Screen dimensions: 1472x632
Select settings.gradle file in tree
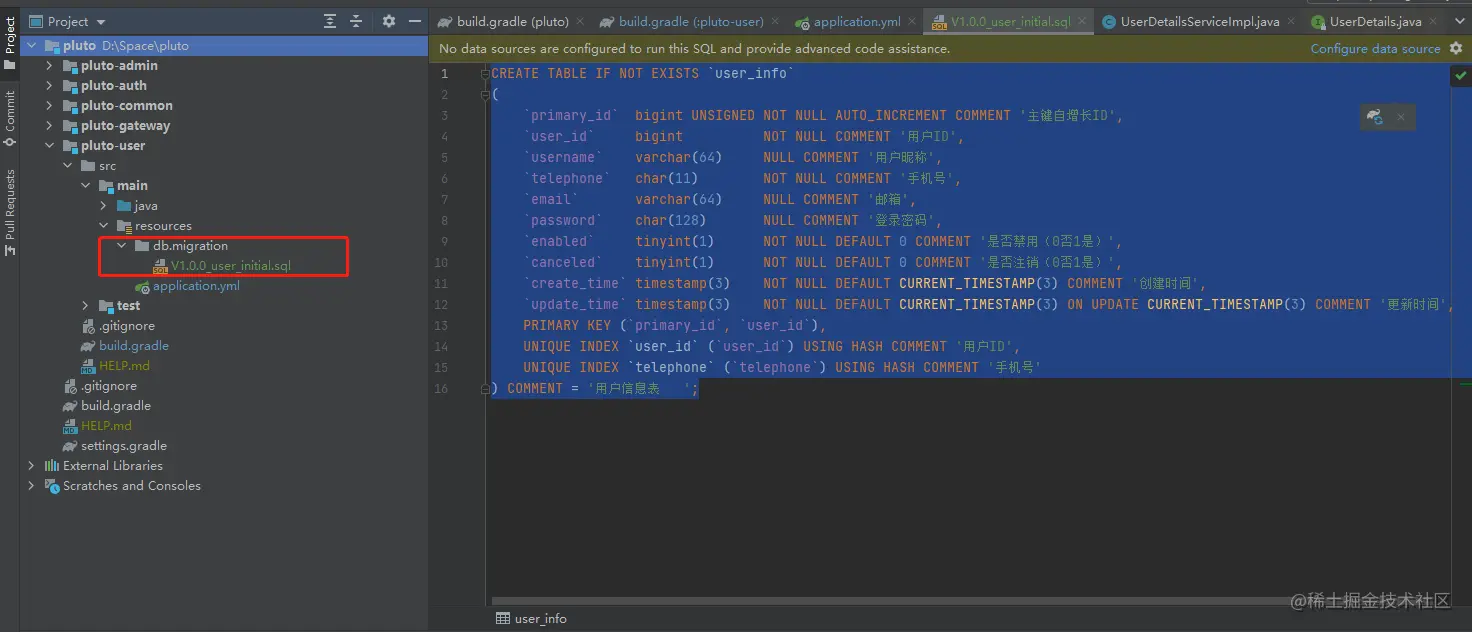click(x=124, y=445)
